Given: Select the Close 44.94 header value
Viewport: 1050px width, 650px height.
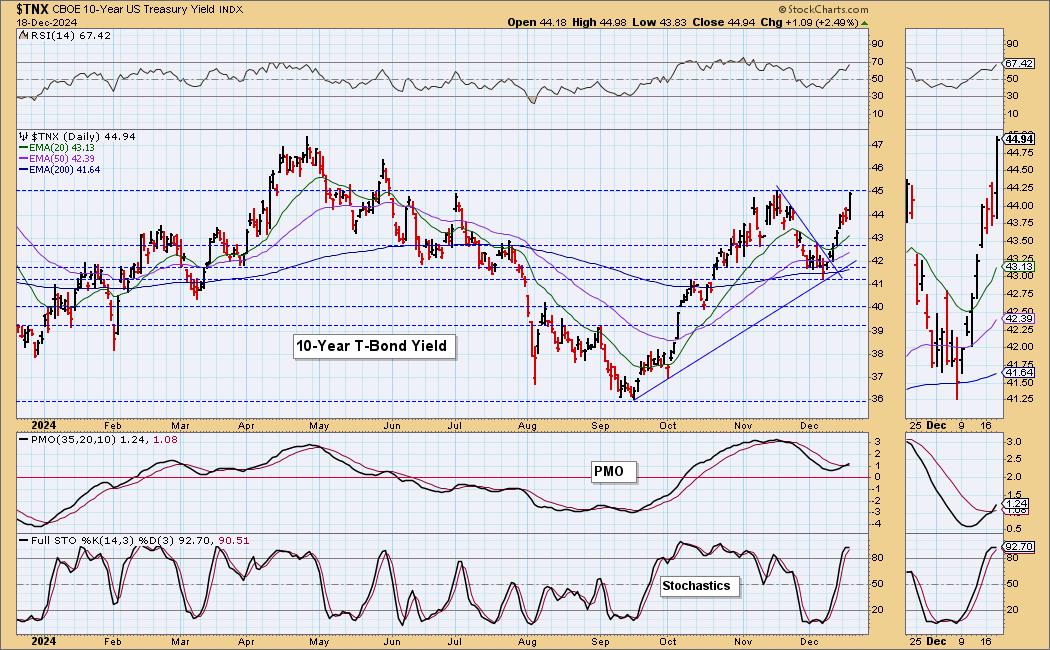Looking at the screenshot, I should 723,22.
